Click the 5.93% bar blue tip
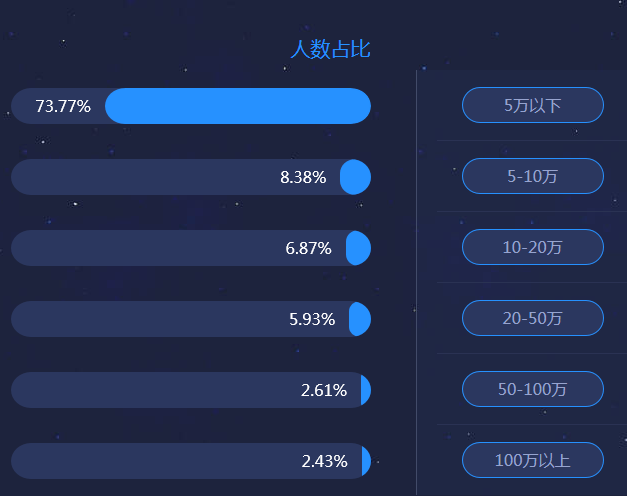 [x=360, y=319]
